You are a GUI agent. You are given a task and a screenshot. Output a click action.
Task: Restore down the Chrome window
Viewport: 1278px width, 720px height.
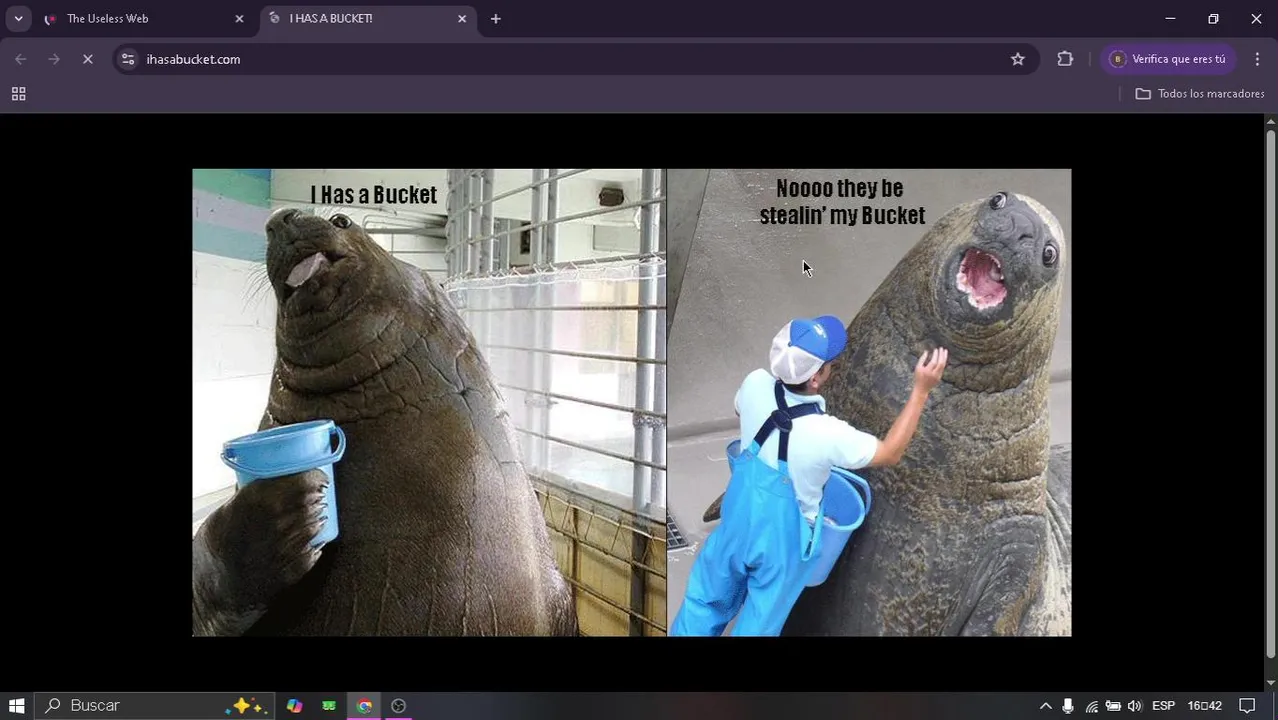click(1213, 18)
